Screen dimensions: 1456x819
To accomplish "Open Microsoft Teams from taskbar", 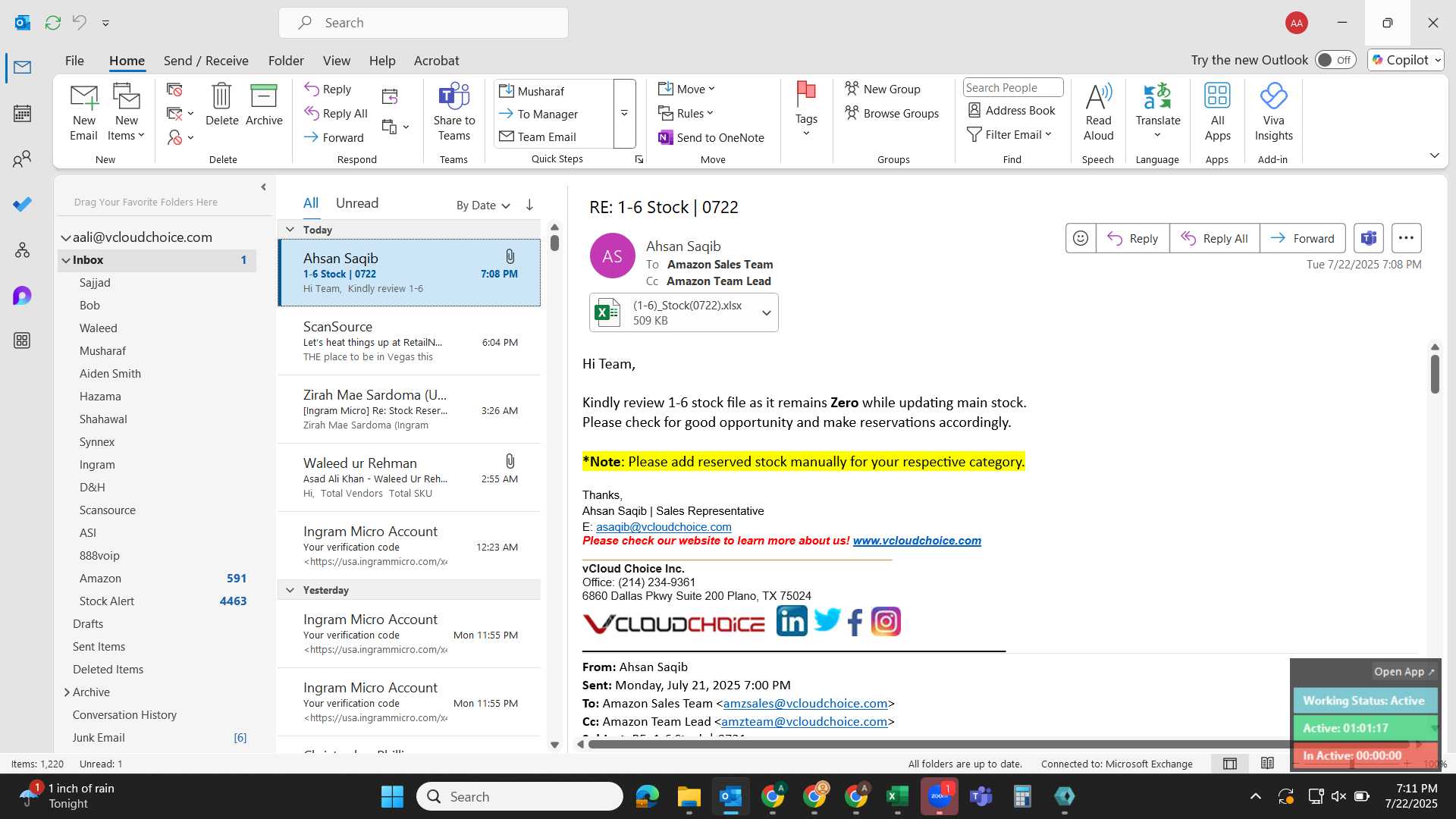I will [981, 796].
